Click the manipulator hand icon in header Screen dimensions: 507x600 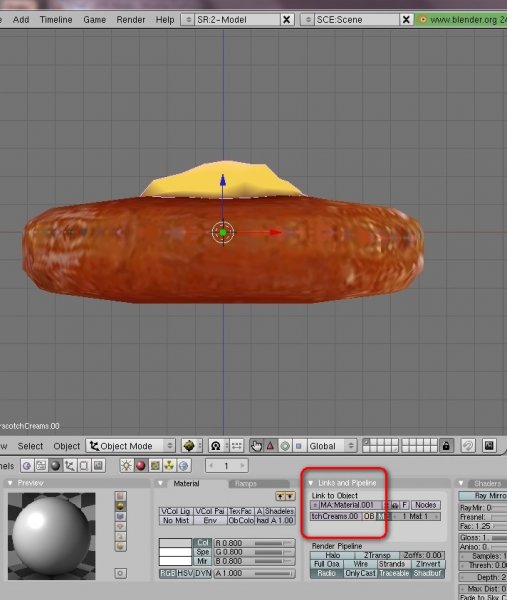pos(256,446)
